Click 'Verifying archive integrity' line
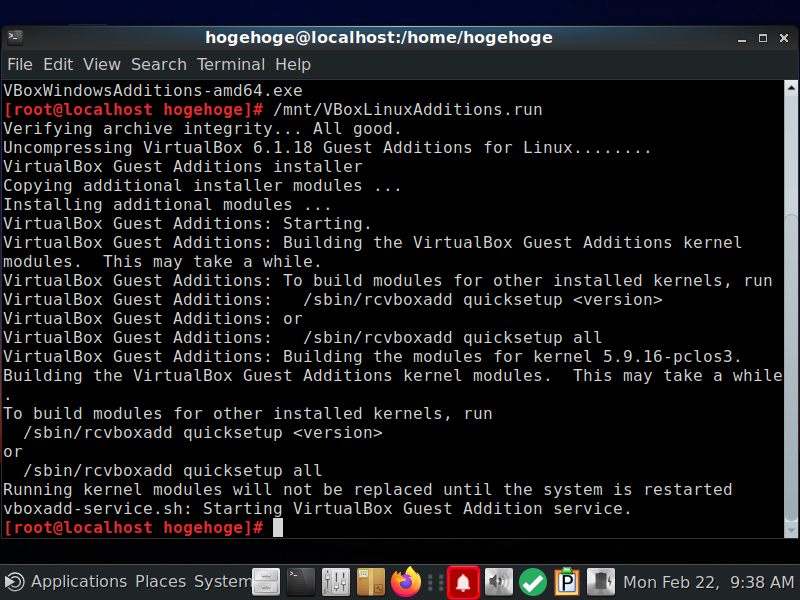Screen dimensions: 800x600 (203, 129)
